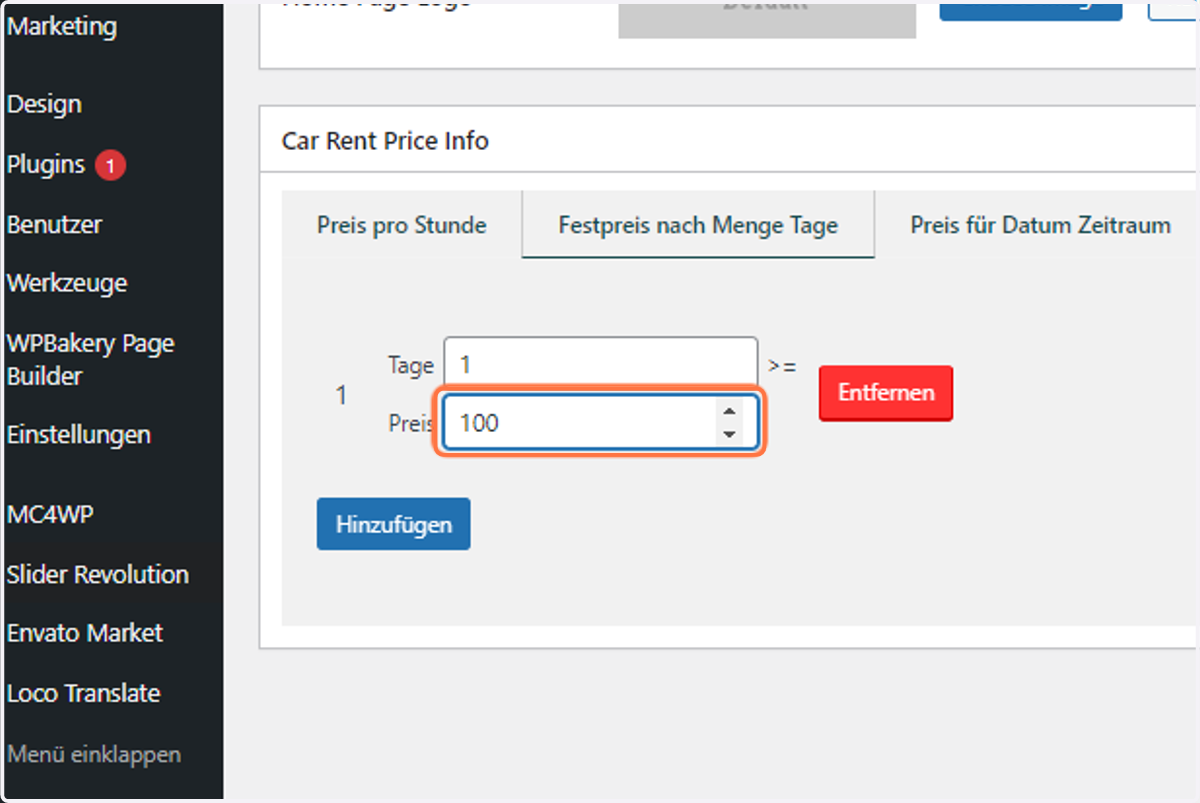Click the Preis input field with 100
The width and height of the screenshot is (1200, 803).
pos(601,423)
